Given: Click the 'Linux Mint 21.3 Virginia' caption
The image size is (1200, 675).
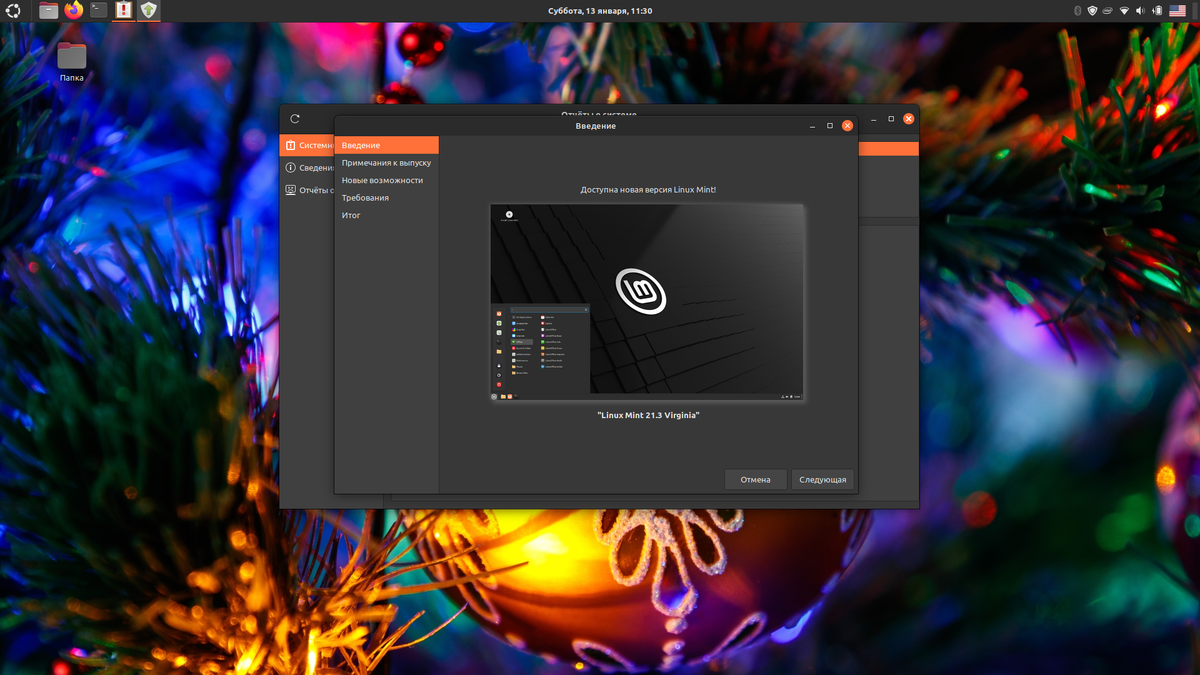Looking at the screenshot, I should 647,415.
